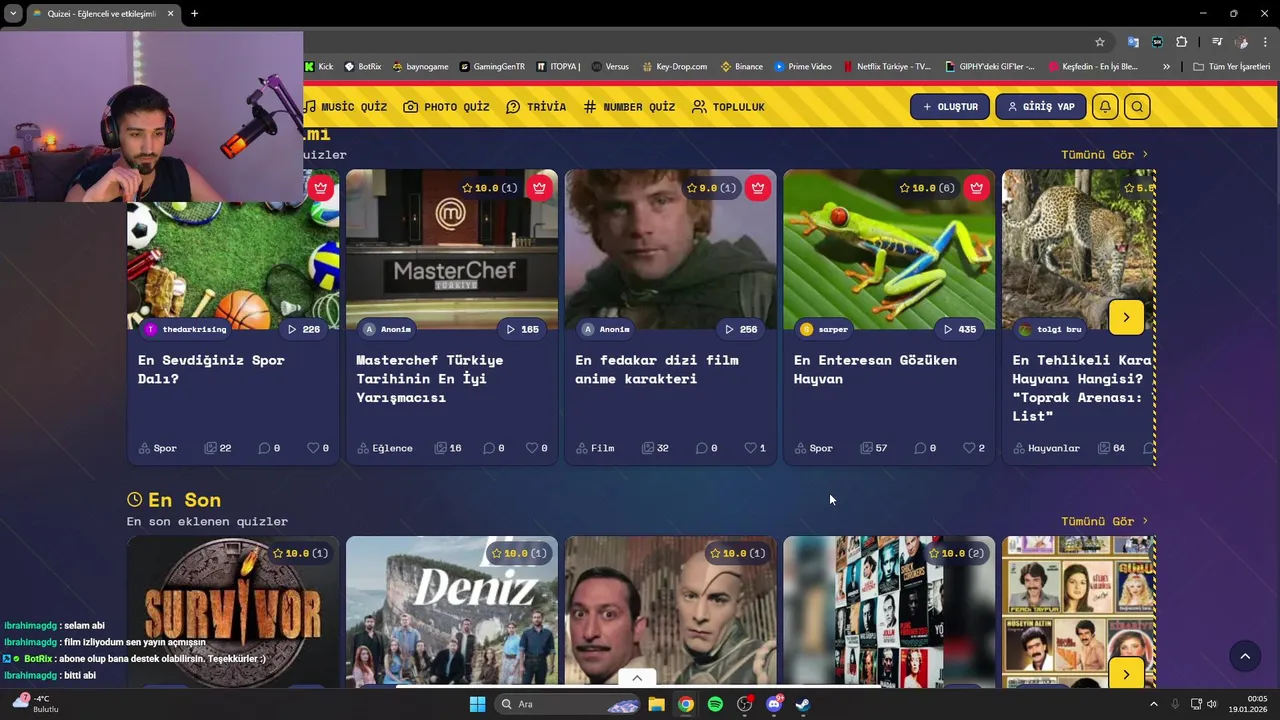Open author tolgi bru profile chip
This screenshot has height=720, width=1280.
[1050, 329]
